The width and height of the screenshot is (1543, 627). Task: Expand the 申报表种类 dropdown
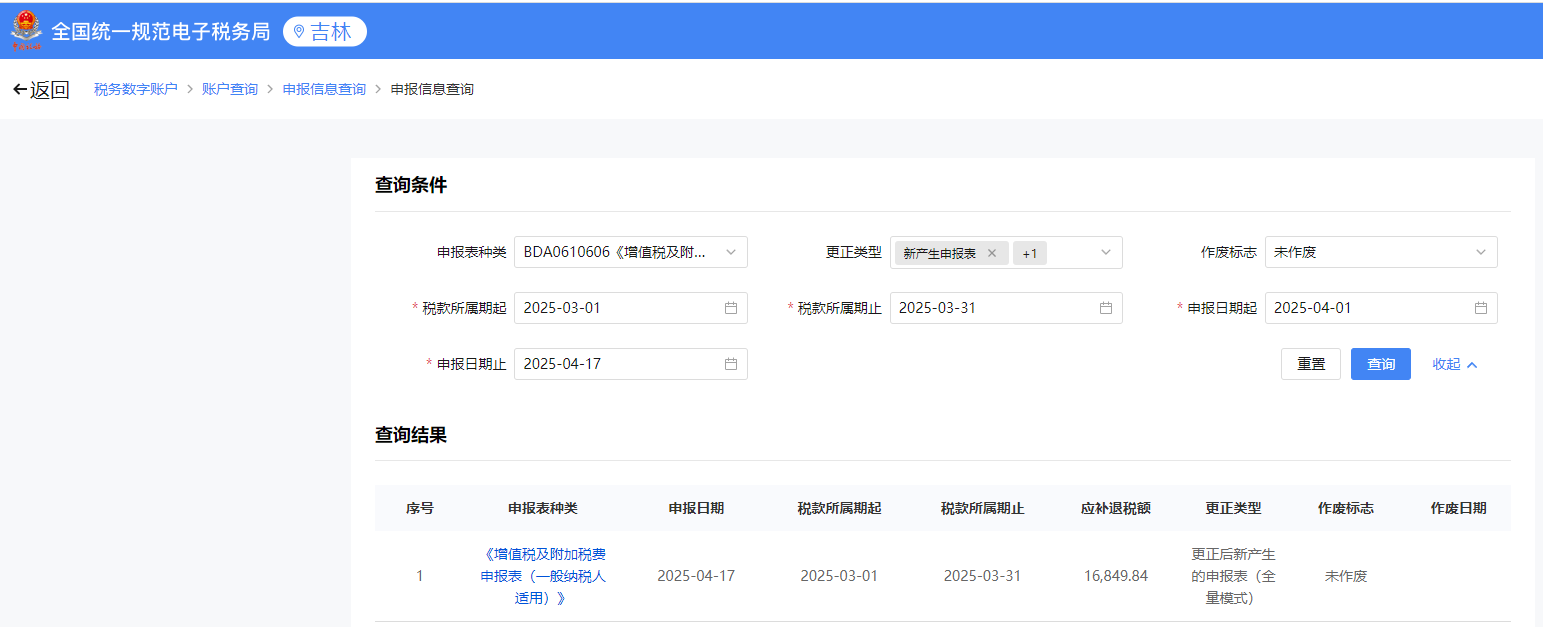pos(631,252)
